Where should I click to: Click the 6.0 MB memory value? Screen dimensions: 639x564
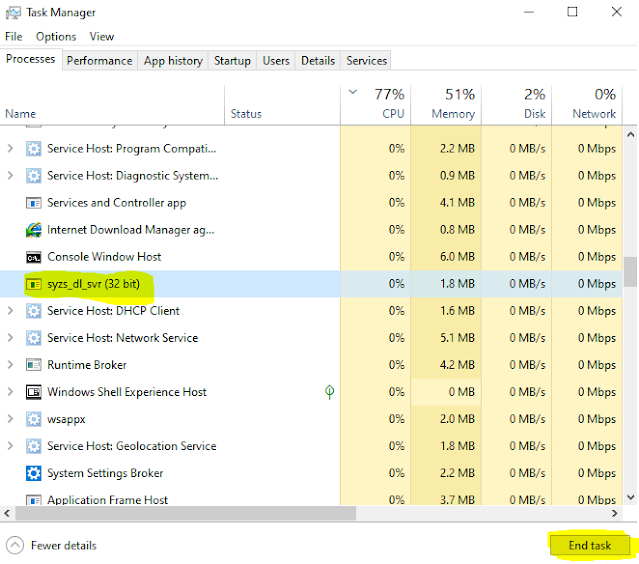(457, 257)
